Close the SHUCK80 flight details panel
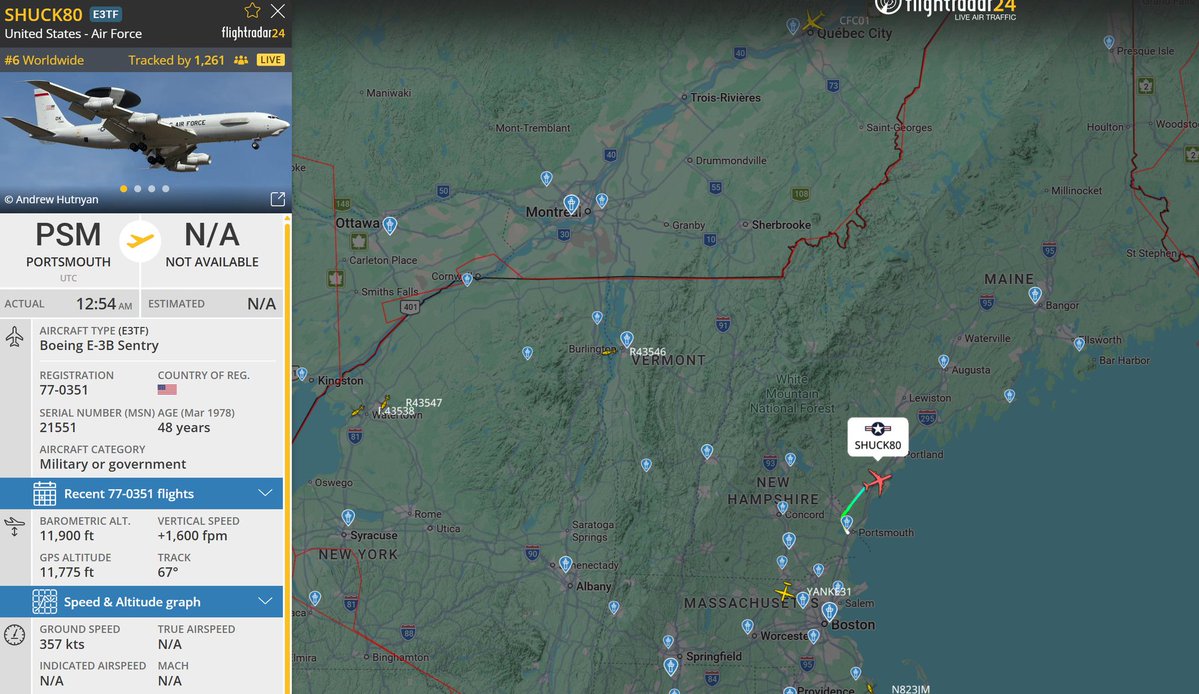1199x694 pixels. click(278, 11)
